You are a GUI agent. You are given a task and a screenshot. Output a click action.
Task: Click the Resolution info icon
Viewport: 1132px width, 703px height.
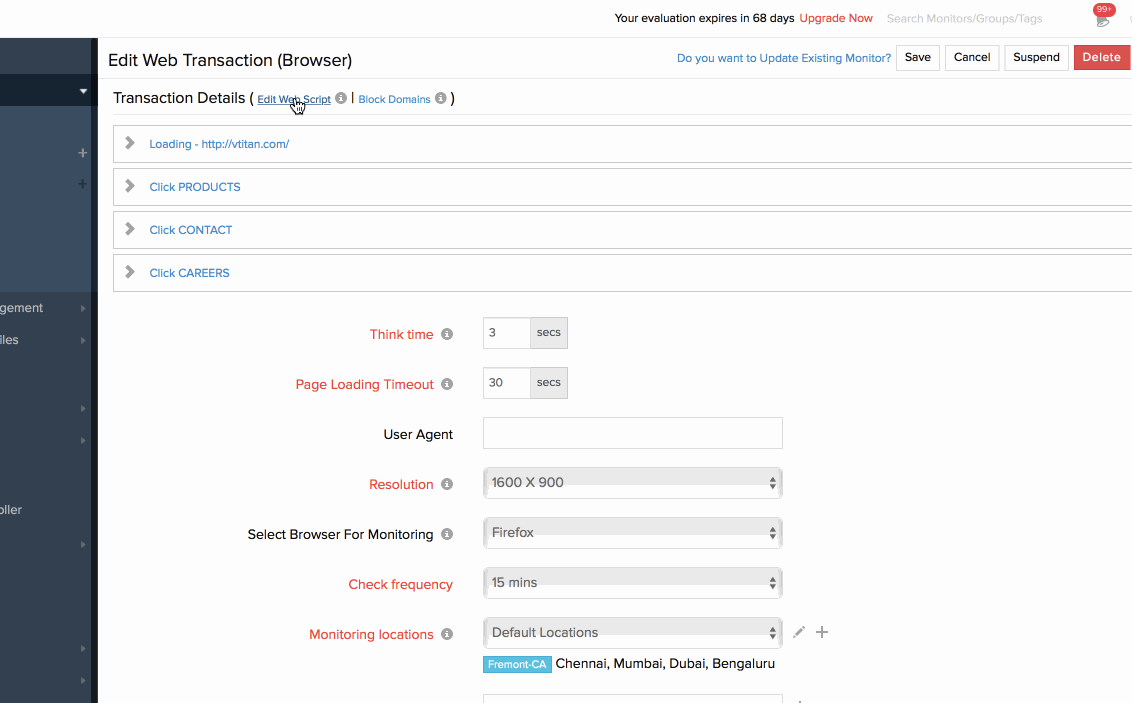tap(447, 484)
